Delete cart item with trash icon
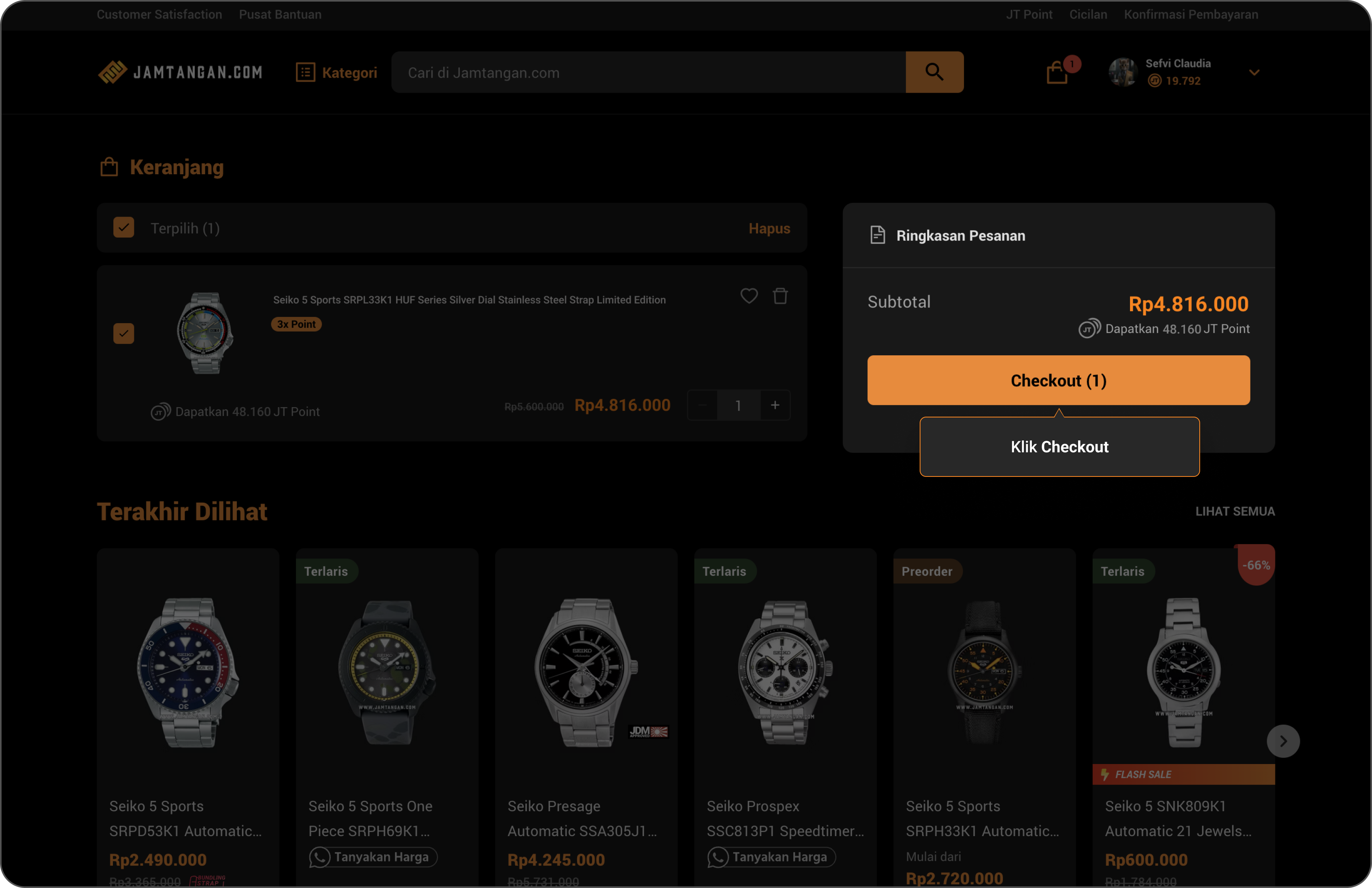The image size is (1372, 888). [780, 296]
